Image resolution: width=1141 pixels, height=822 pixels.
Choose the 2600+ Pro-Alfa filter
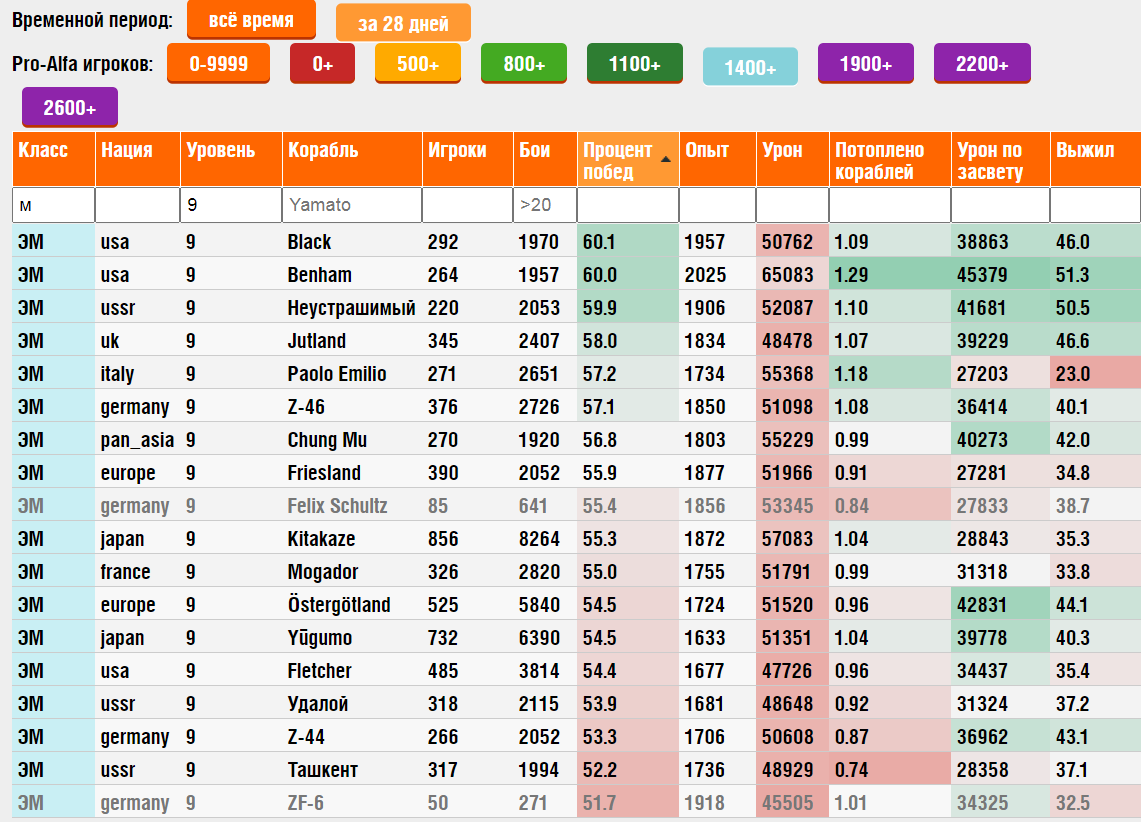[70, 108]
